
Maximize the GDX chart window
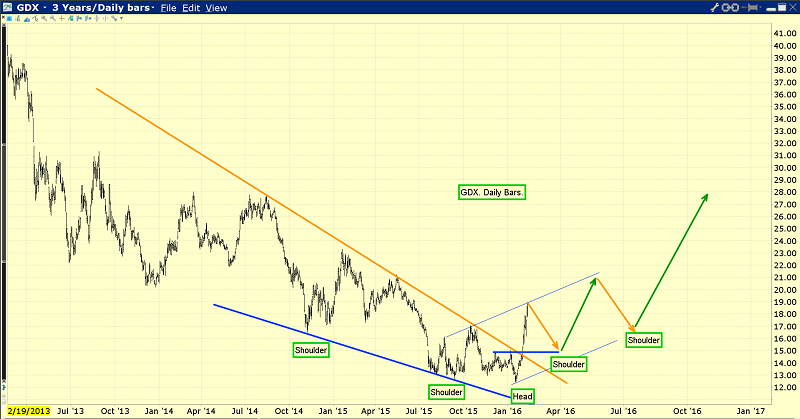pos(782,7)
